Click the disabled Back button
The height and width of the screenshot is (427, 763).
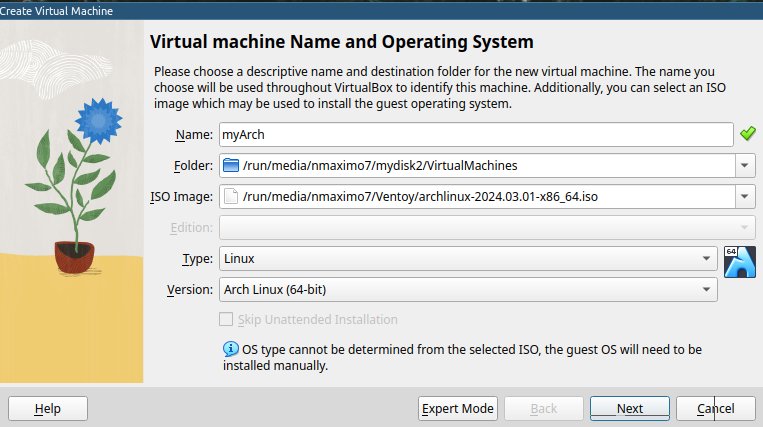click(x=543, y=408)
